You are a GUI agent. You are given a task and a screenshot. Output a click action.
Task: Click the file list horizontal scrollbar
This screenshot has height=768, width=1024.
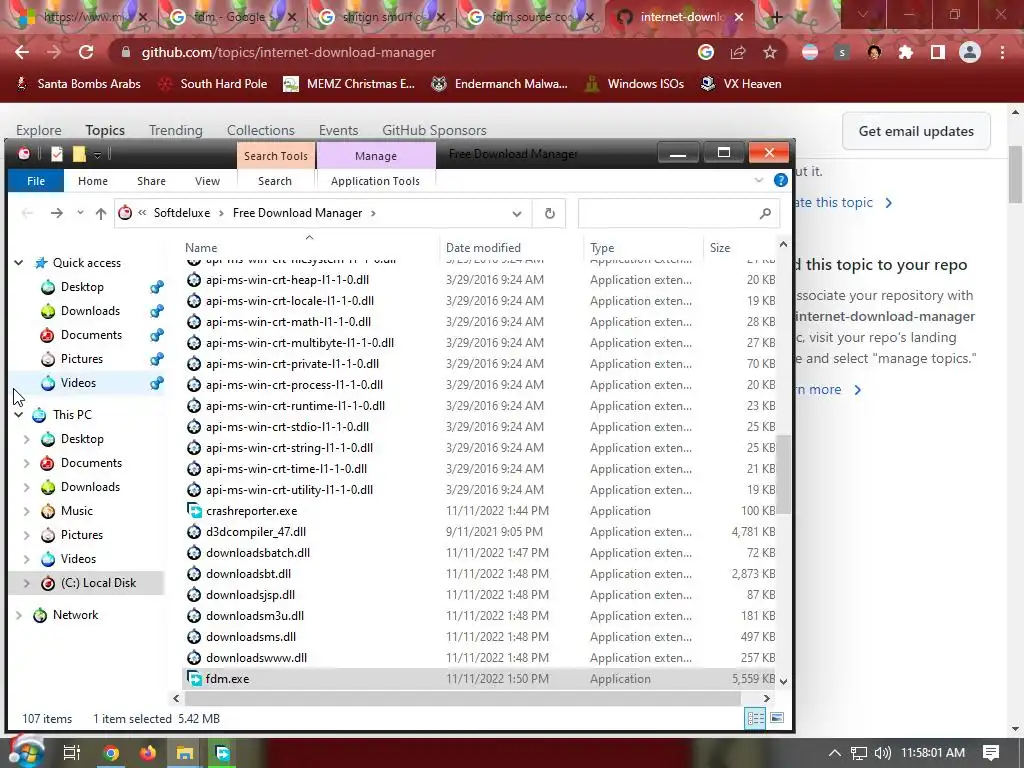pos(462,698)
